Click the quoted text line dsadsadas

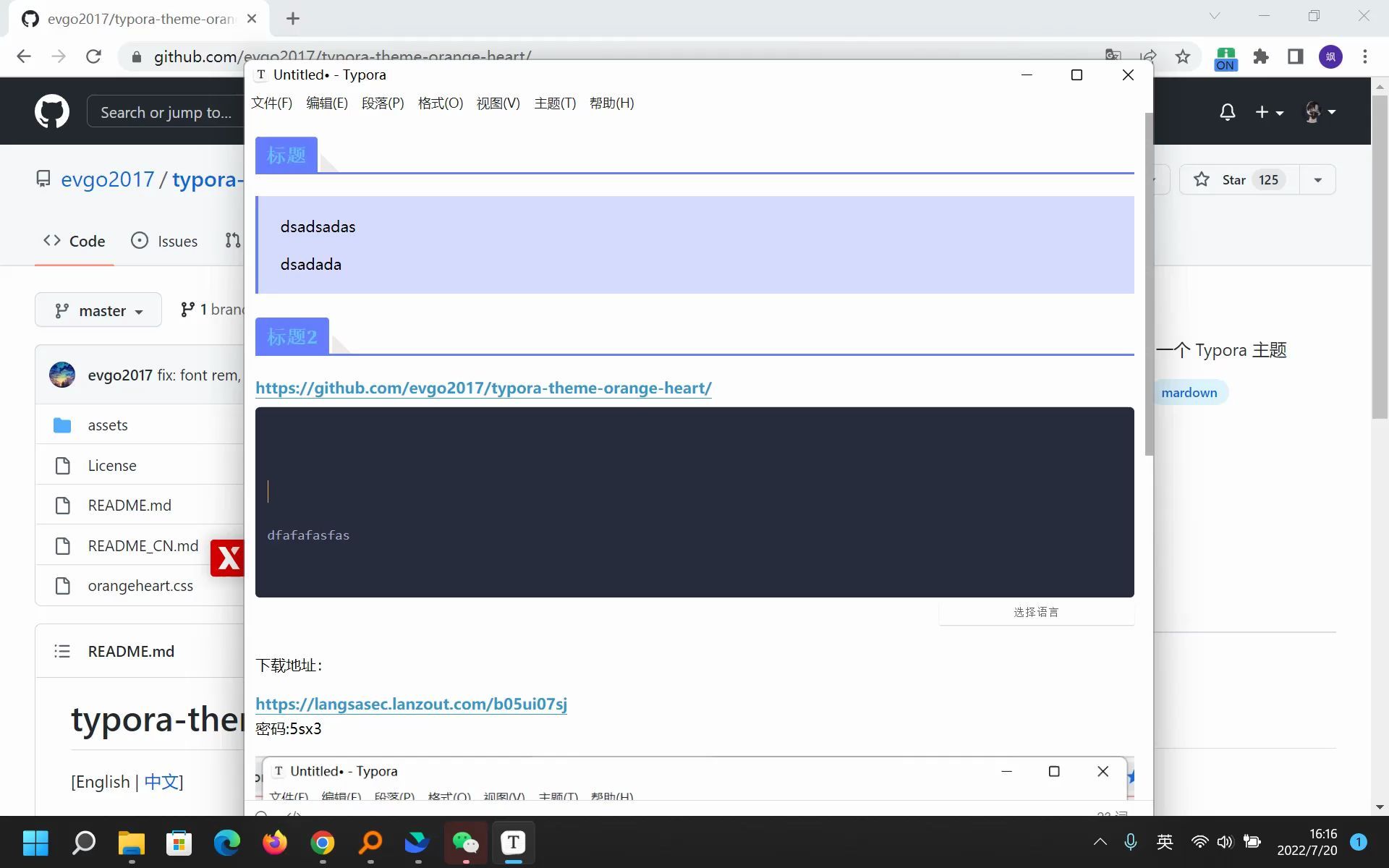318,227
